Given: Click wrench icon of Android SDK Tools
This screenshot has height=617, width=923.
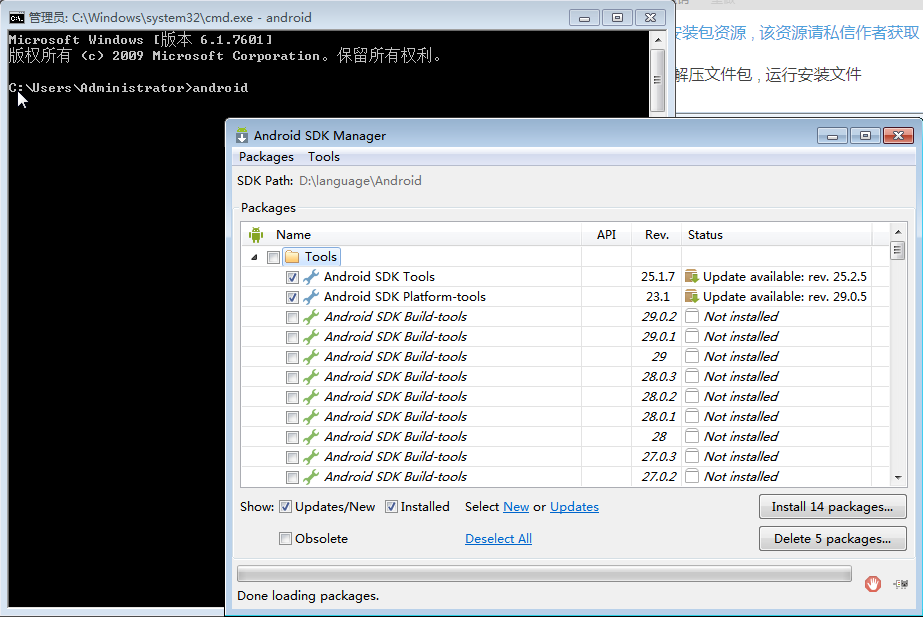Looking at the screenshot, I should click(311, 277).
